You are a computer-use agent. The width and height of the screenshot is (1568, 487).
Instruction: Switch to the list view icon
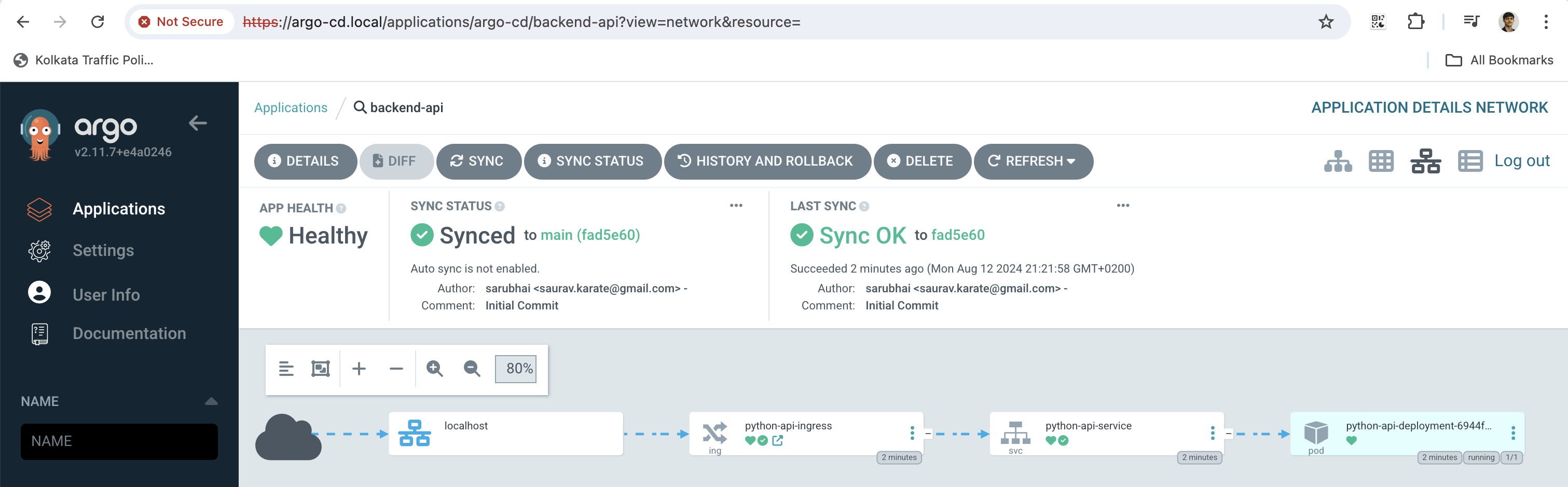1469,161
